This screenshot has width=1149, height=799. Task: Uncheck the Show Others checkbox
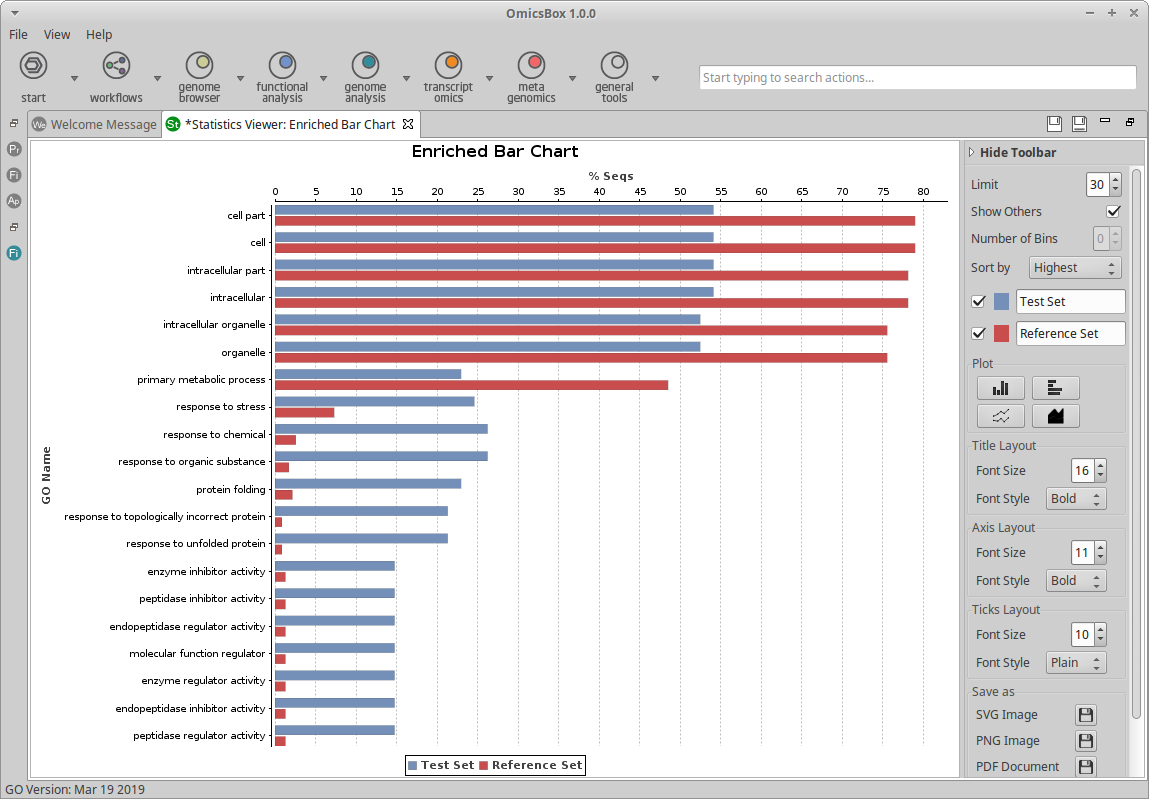pyautogui.click(x=1113, y=212)
